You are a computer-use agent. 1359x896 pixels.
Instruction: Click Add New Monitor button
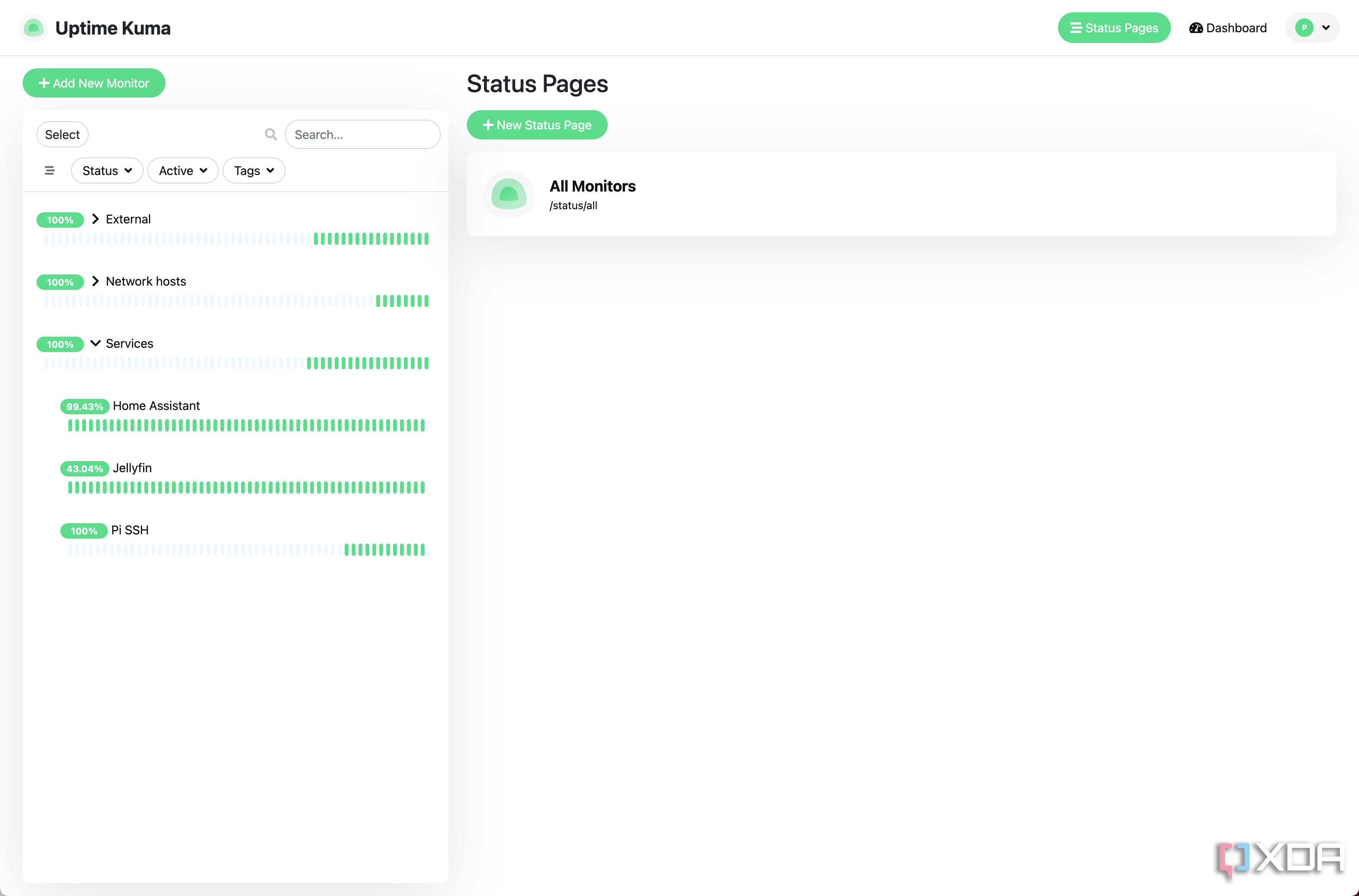(94, 83)
